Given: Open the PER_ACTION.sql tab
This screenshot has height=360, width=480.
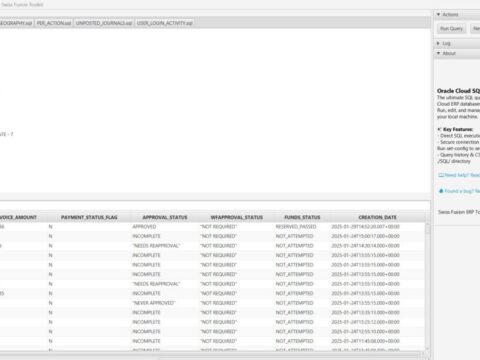Looking at the screenshot, I should coord(54,23).
